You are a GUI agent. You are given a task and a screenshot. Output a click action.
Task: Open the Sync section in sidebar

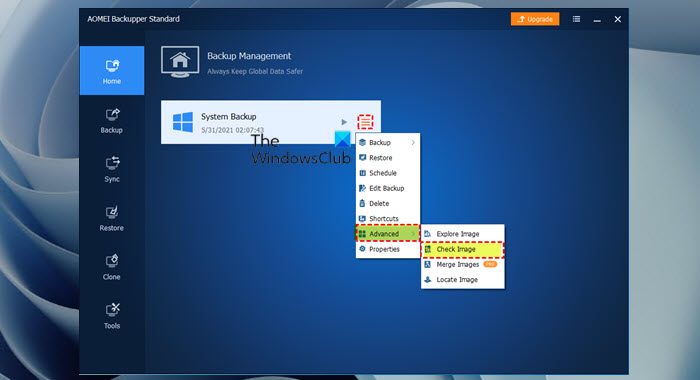tap(112, 169)
